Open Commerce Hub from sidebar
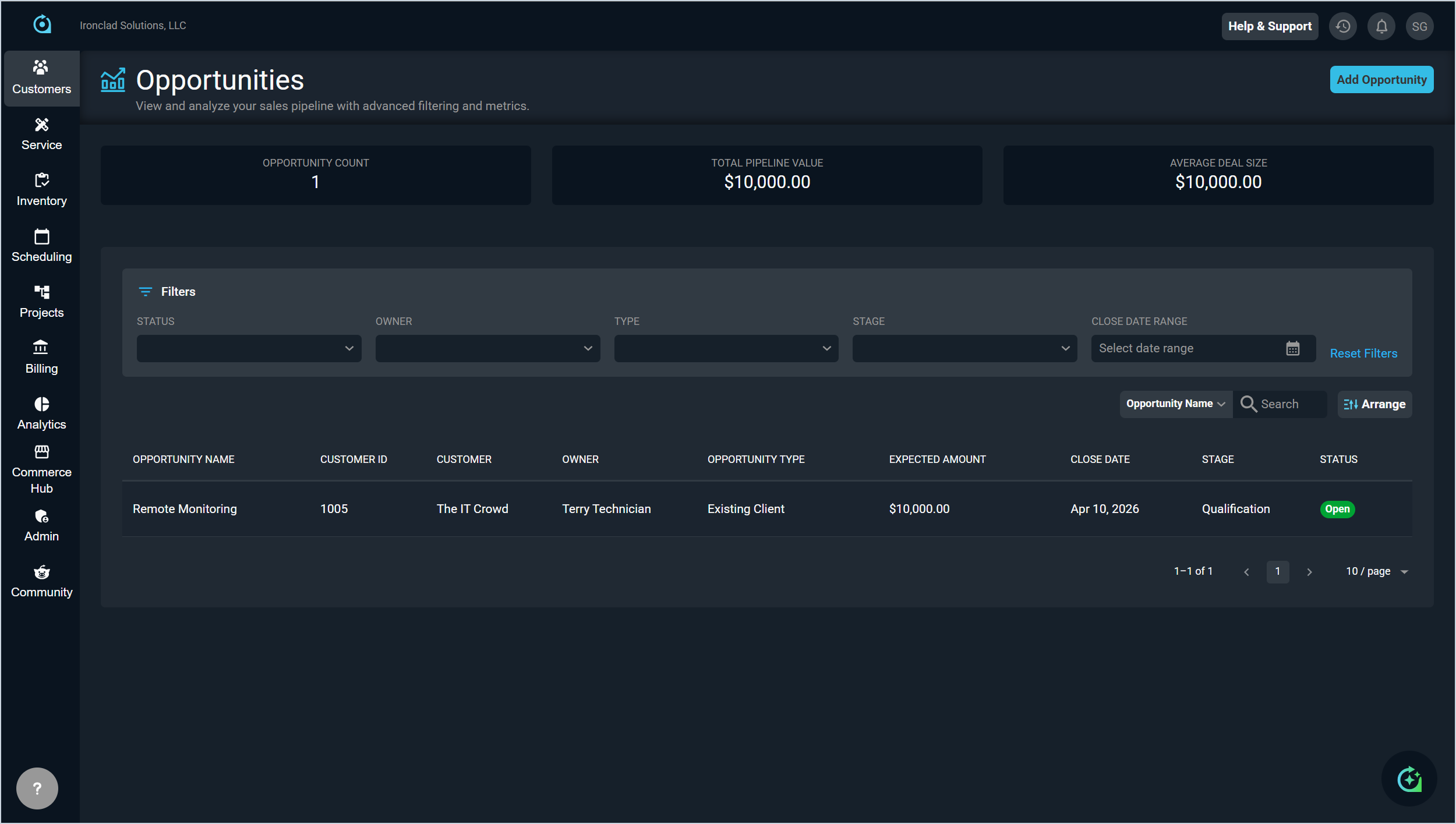This screenshot has height=824, width=1456. point(41,469)
